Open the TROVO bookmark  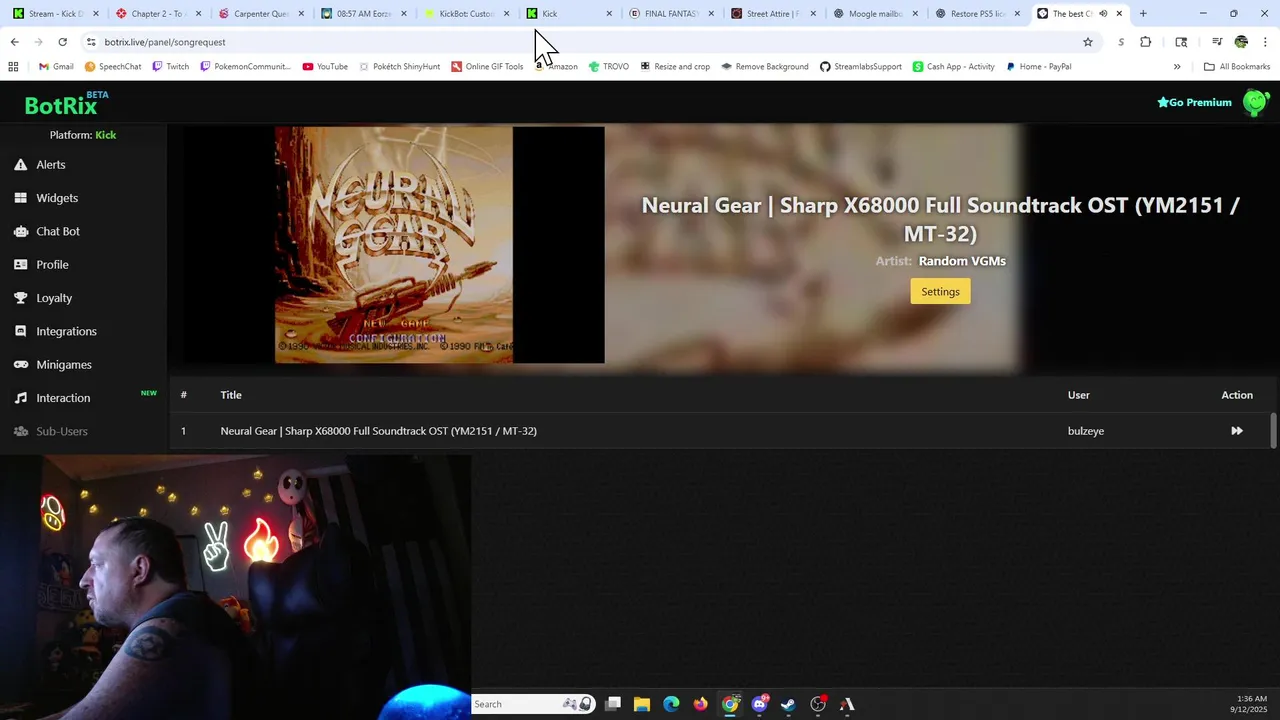[608, 67]
